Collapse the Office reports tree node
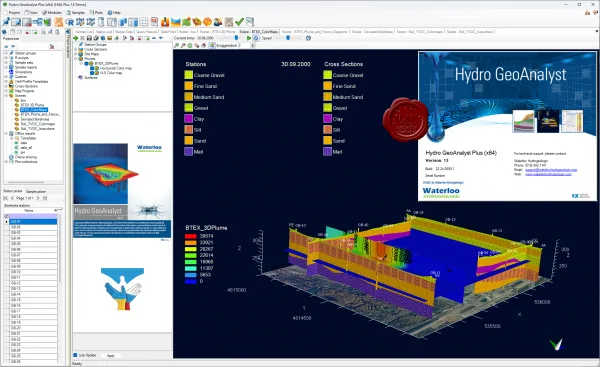The image size is (600, 367). (x=6, y=134)
